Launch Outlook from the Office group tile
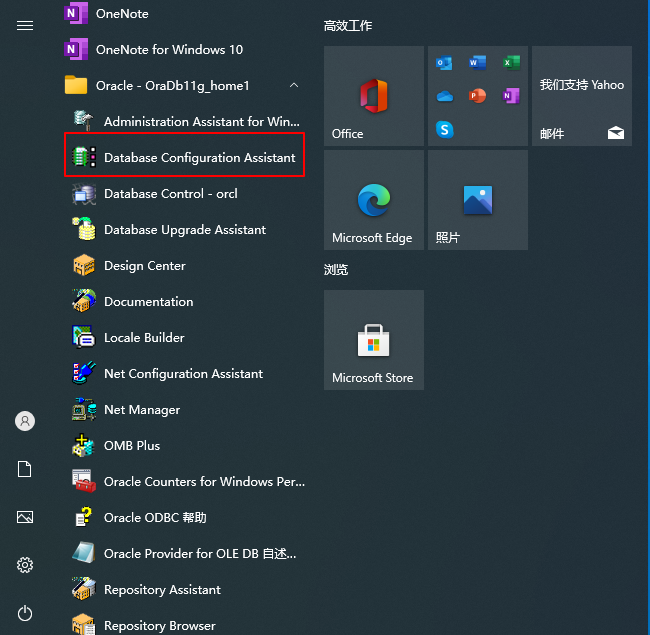Viewport: 650px width, 635px height. [x=444, y=63]
